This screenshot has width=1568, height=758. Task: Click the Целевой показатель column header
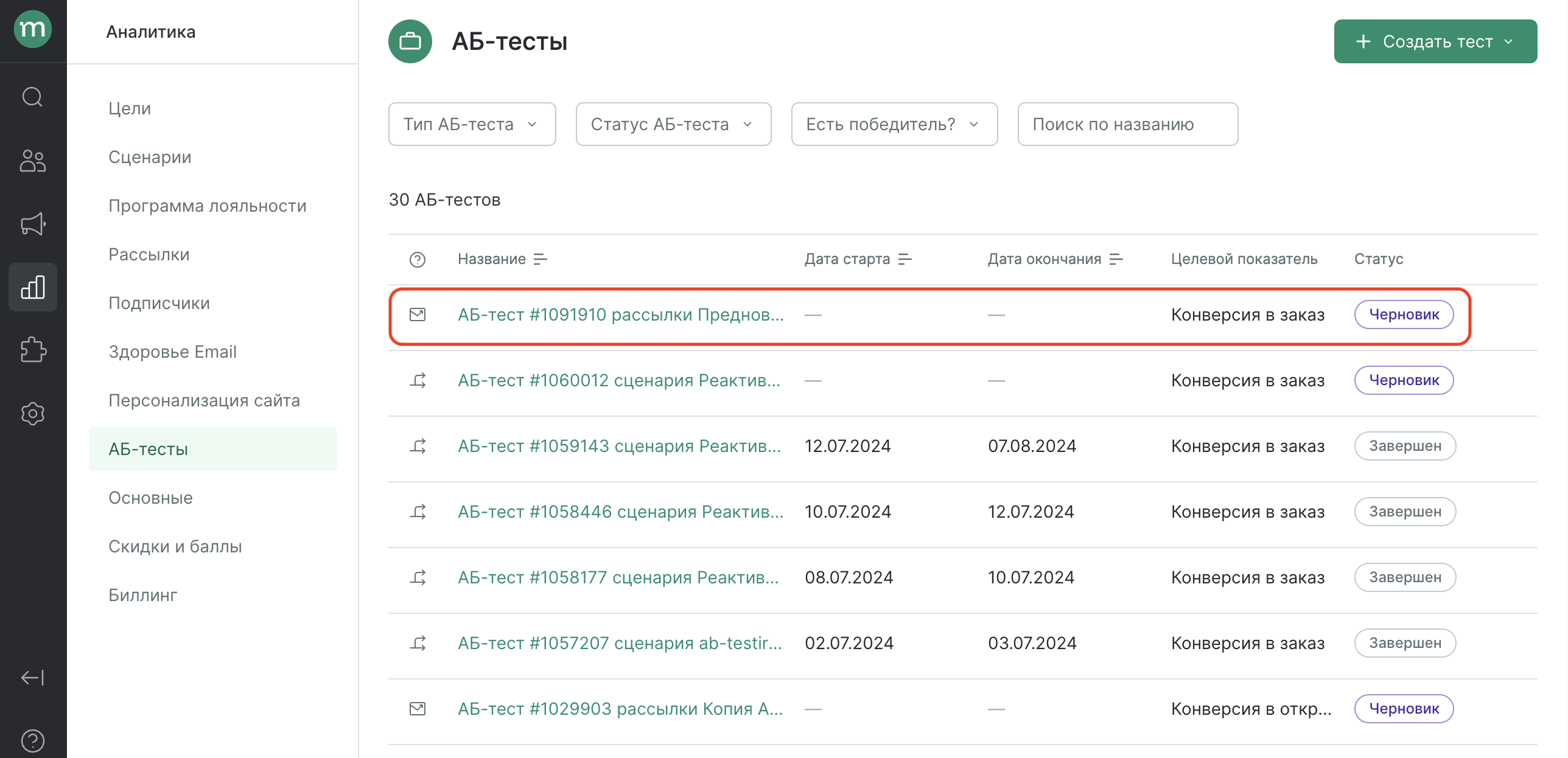point(1245,259)
